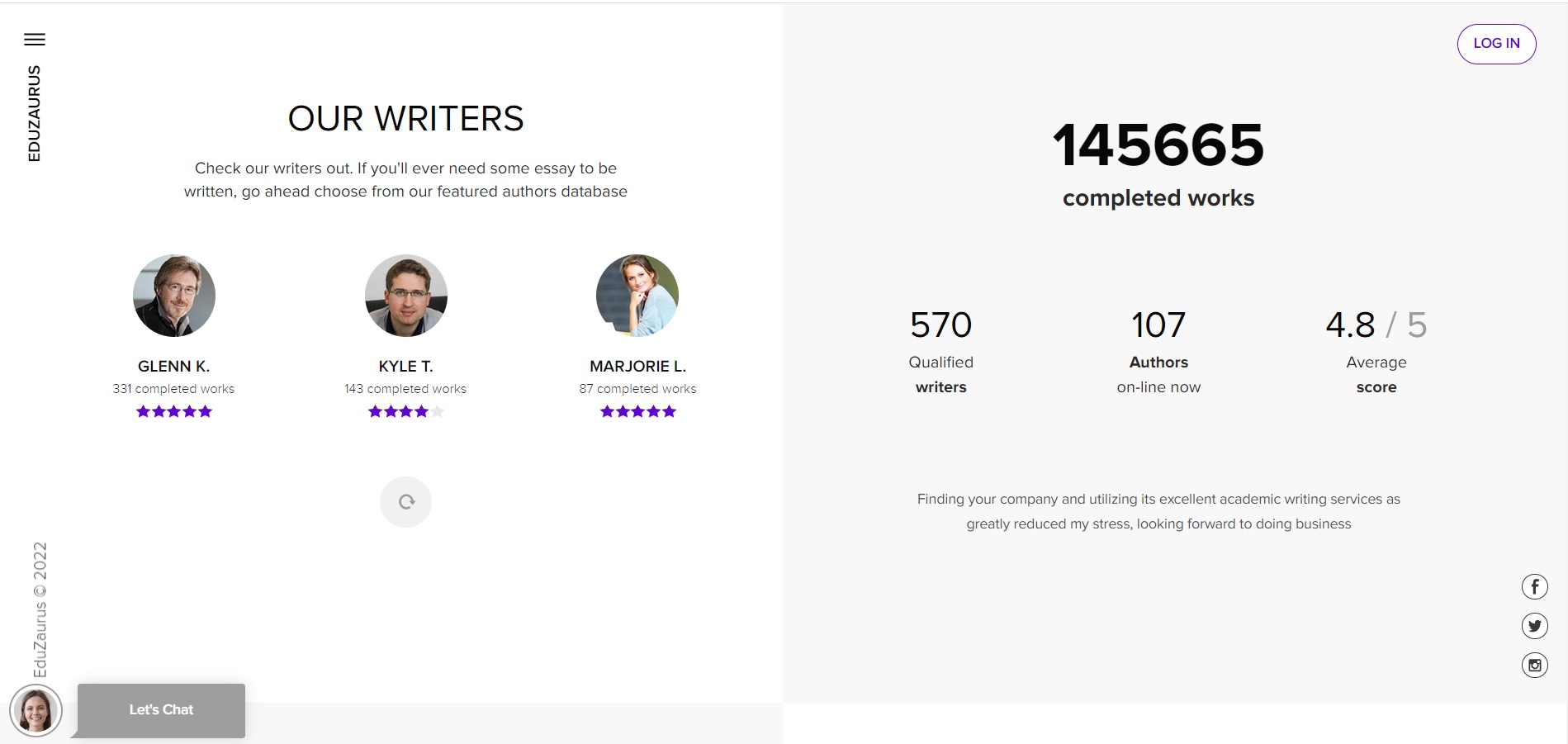Click Marjorie L.'s star rating

[637, 411]
